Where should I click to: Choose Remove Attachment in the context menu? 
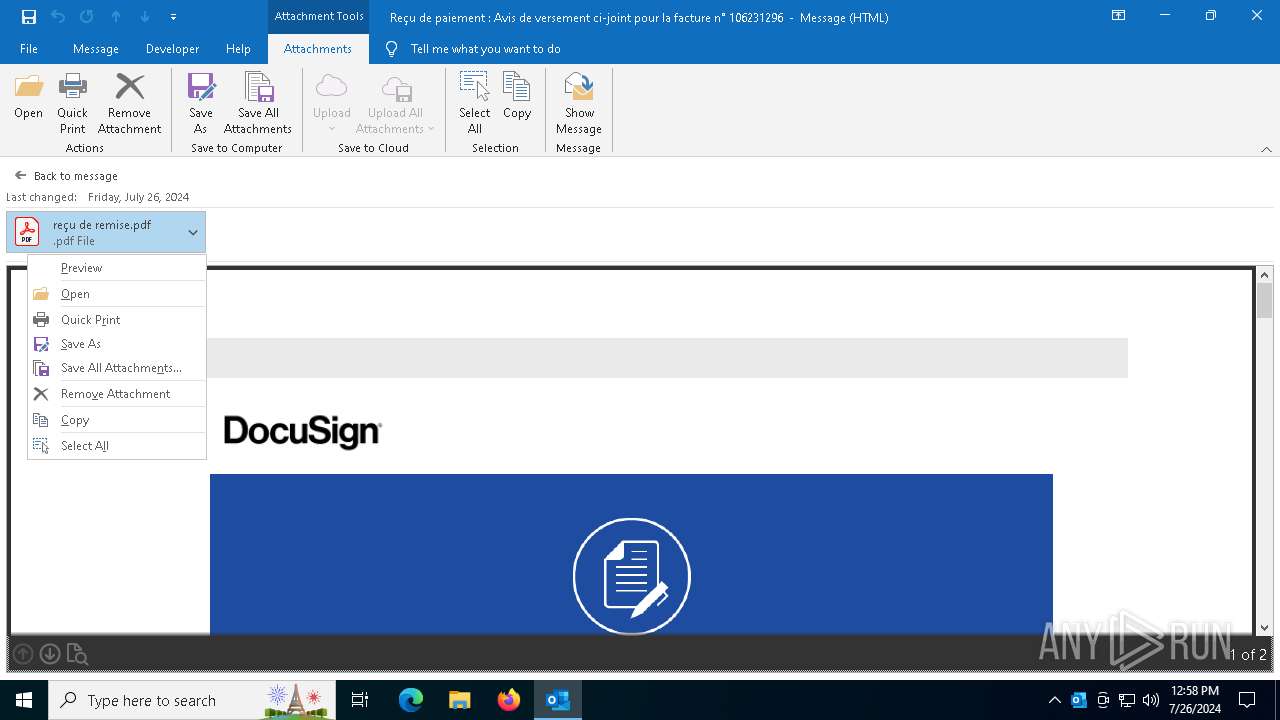coord(117,394)
